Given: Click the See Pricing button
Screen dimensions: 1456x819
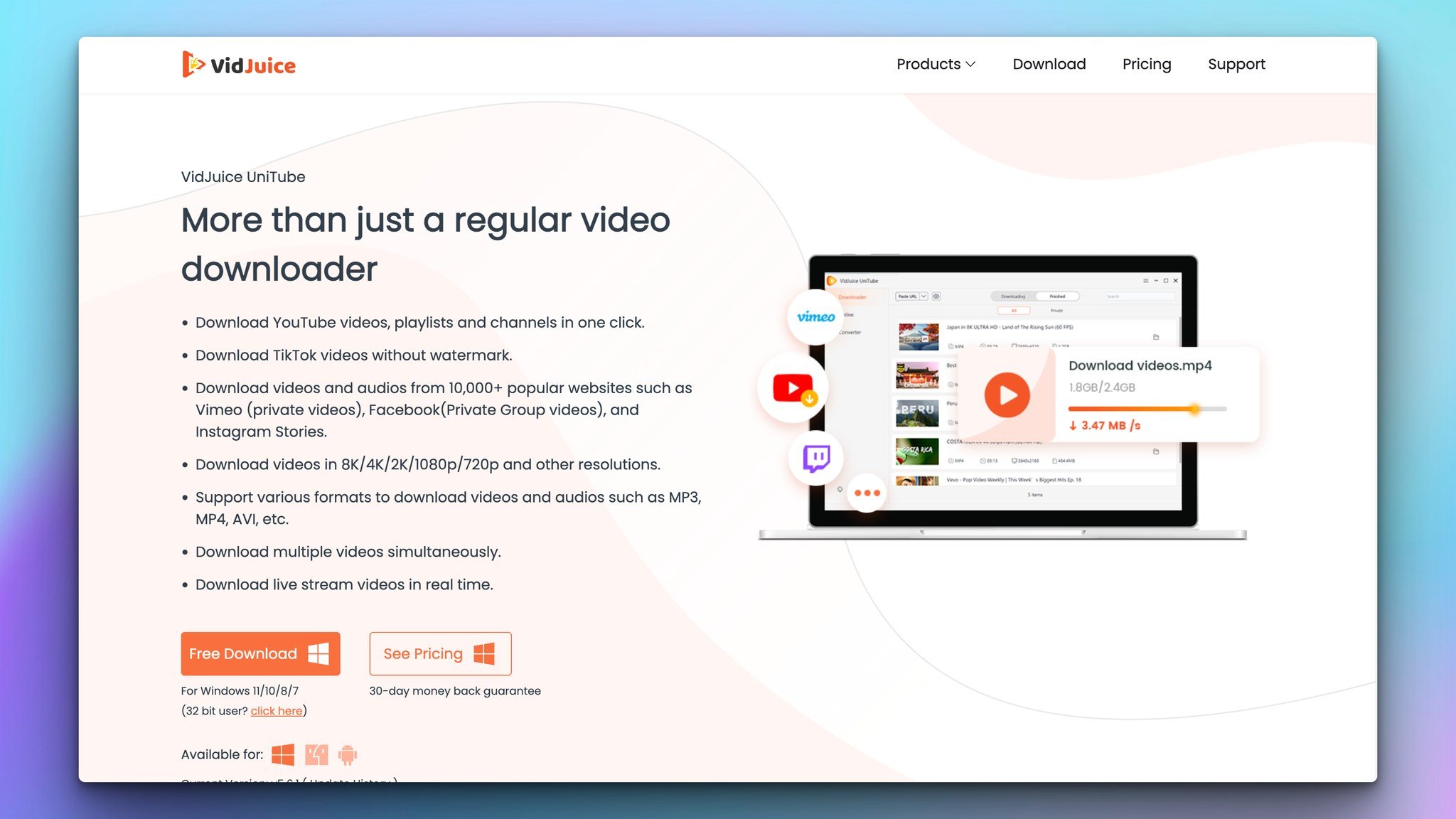Looking at the screenshot, I should click(440, 654).
